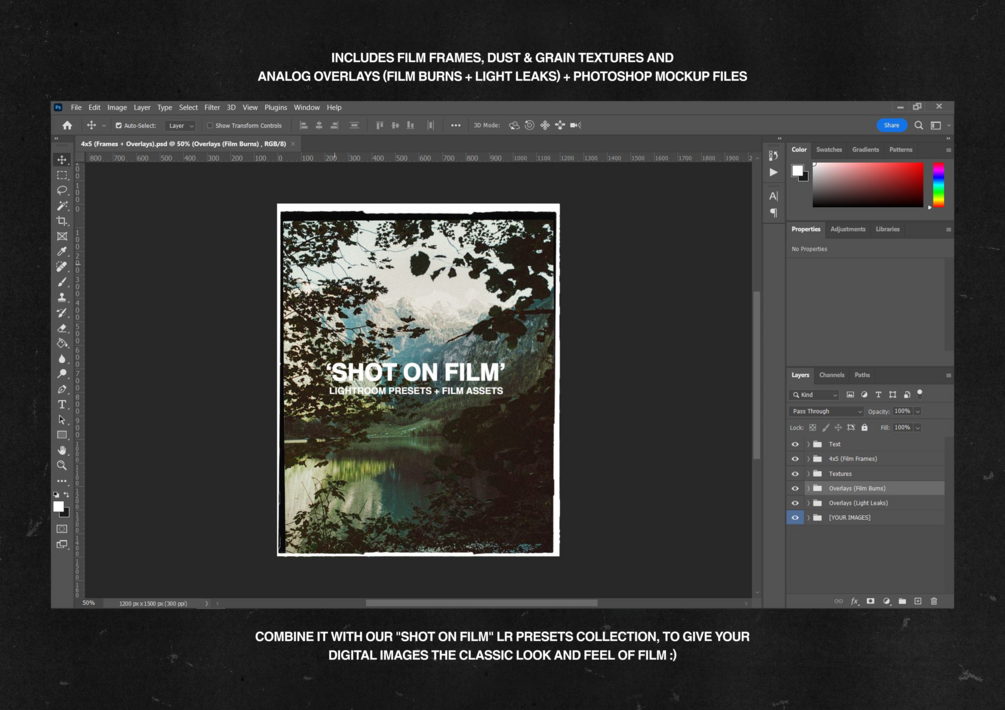Hide the 4x5 (Film Frames) group

coord(795,459)
